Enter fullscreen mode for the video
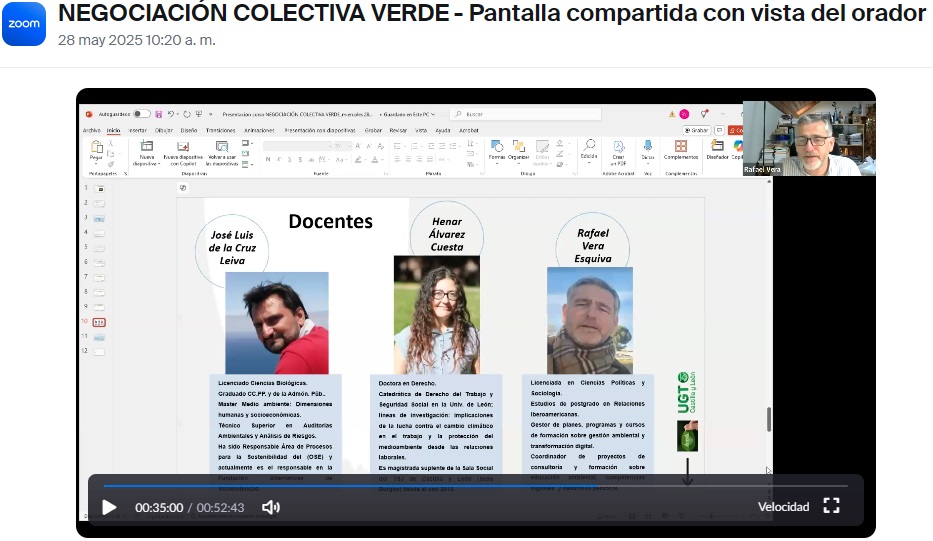This screenshot has width=933, height=541. point(831,506)
